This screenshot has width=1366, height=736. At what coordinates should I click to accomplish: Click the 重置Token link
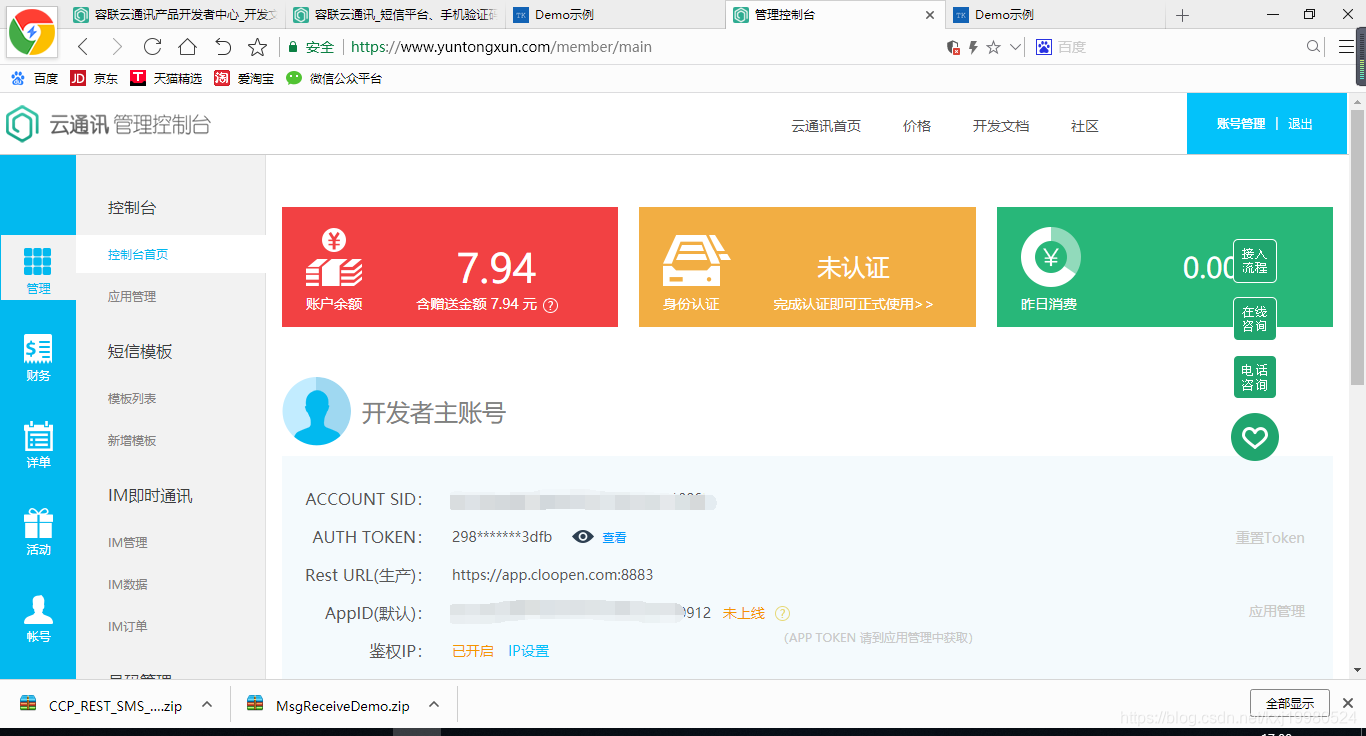click(x=1270, y=537)
